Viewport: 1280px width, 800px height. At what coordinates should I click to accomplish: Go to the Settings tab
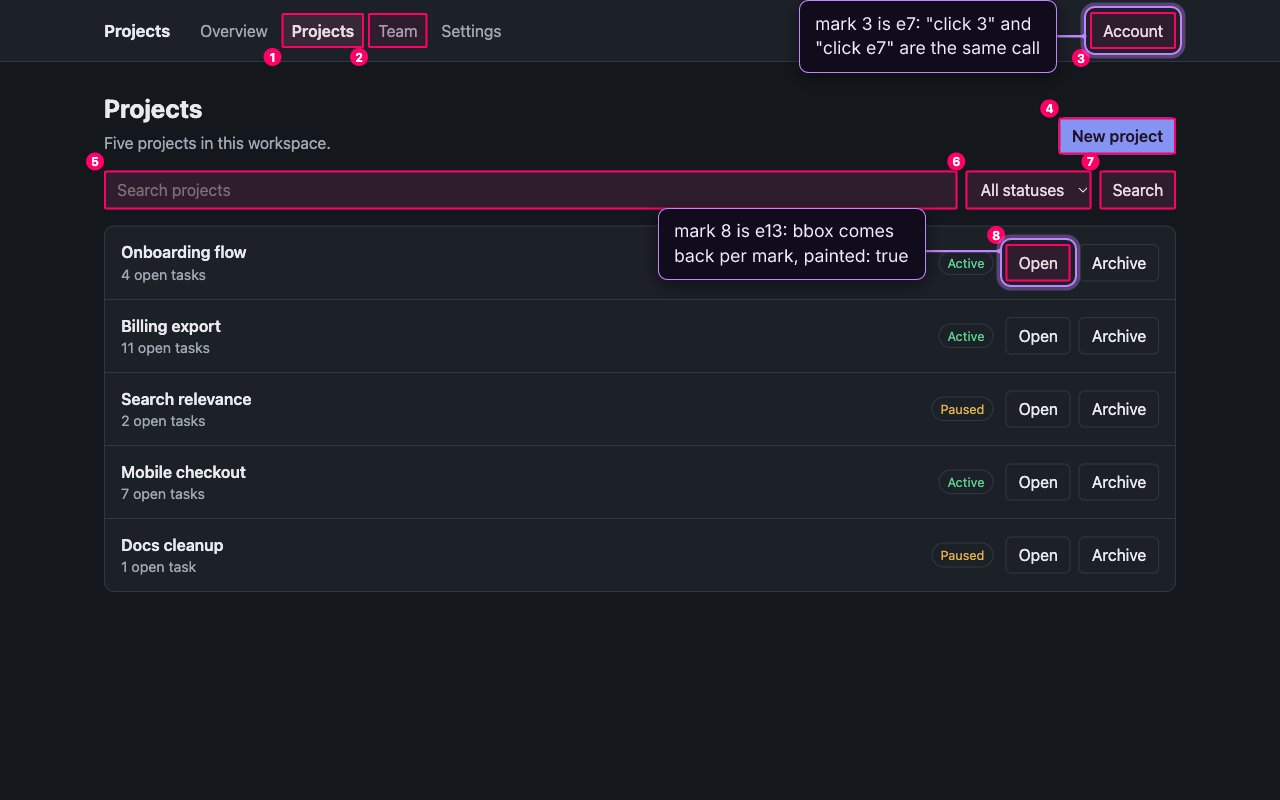coord(471,31)
